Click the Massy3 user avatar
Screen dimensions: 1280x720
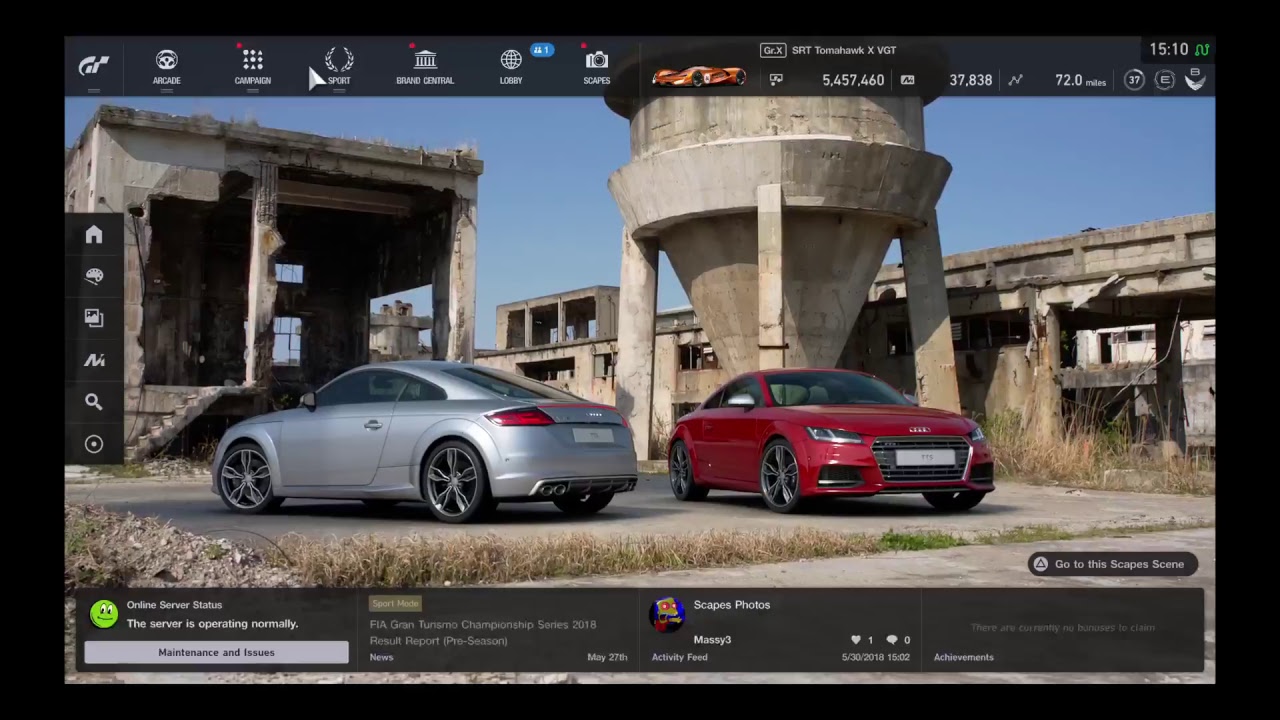(667, 614)
